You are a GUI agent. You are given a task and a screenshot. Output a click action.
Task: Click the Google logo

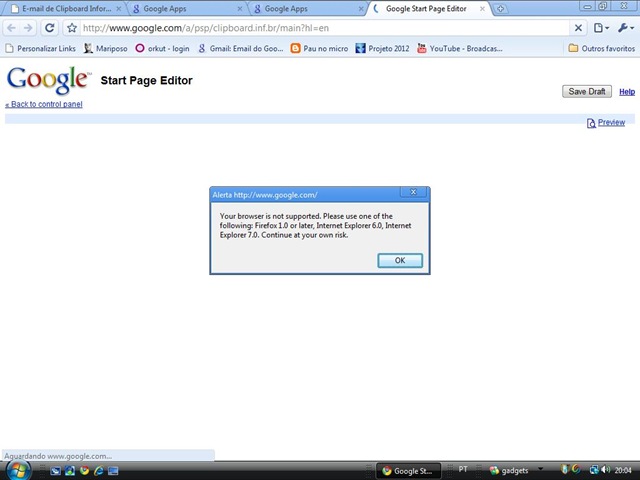[x=48, y=80]
